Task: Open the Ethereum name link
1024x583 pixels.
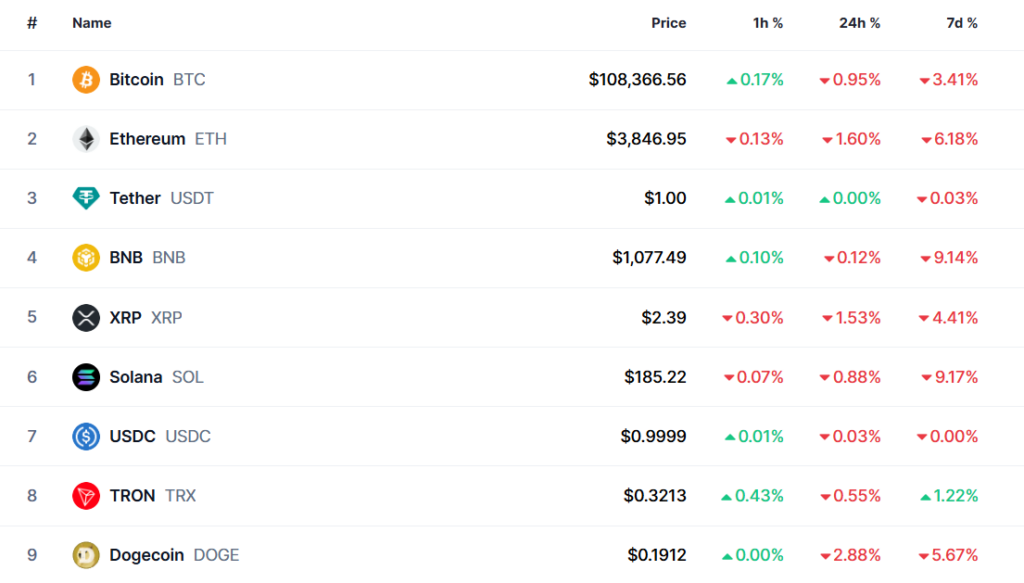Action: click(147, 139)
